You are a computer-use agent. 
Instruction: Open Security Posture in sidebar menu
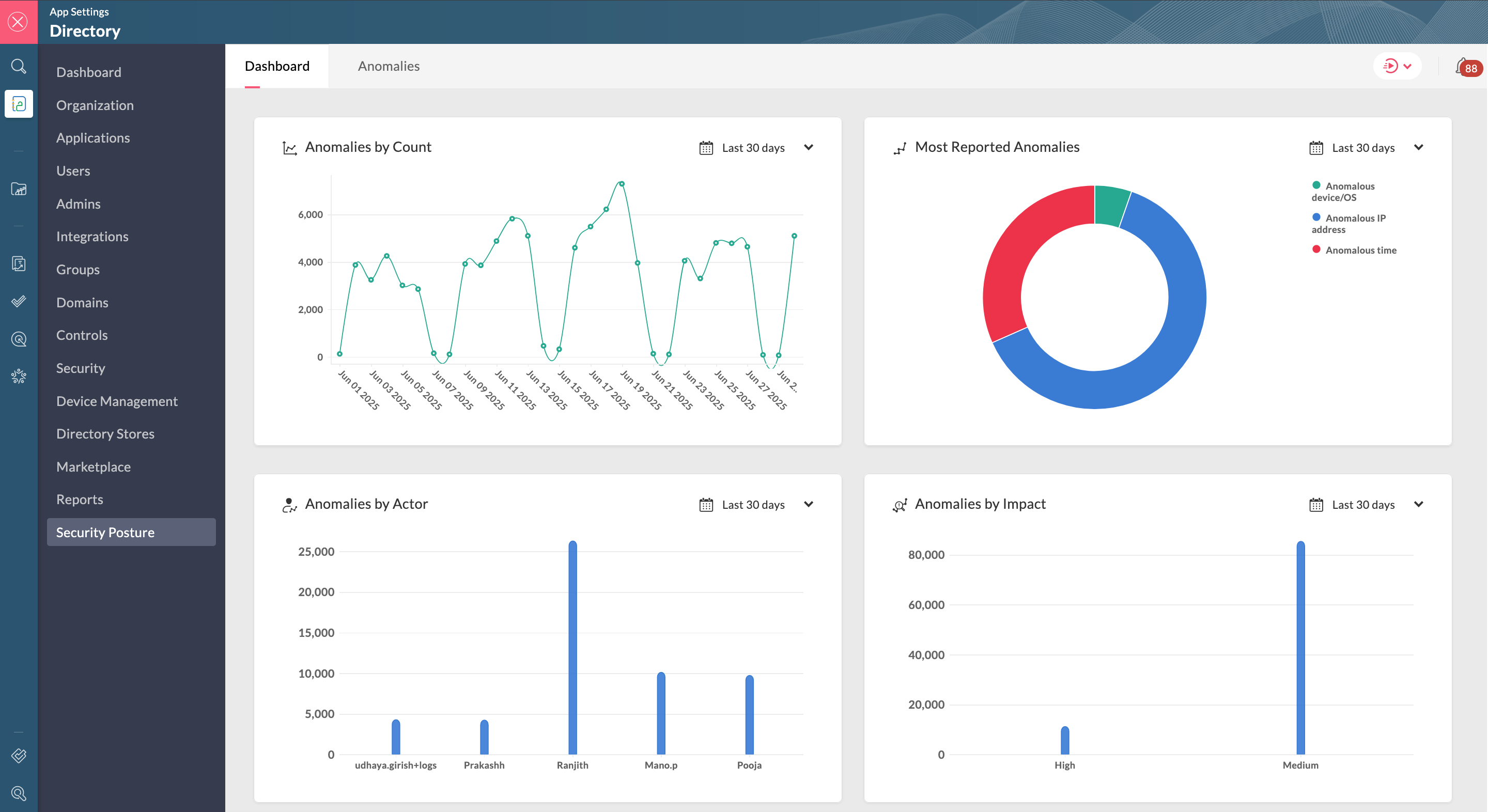coord(105,532)
